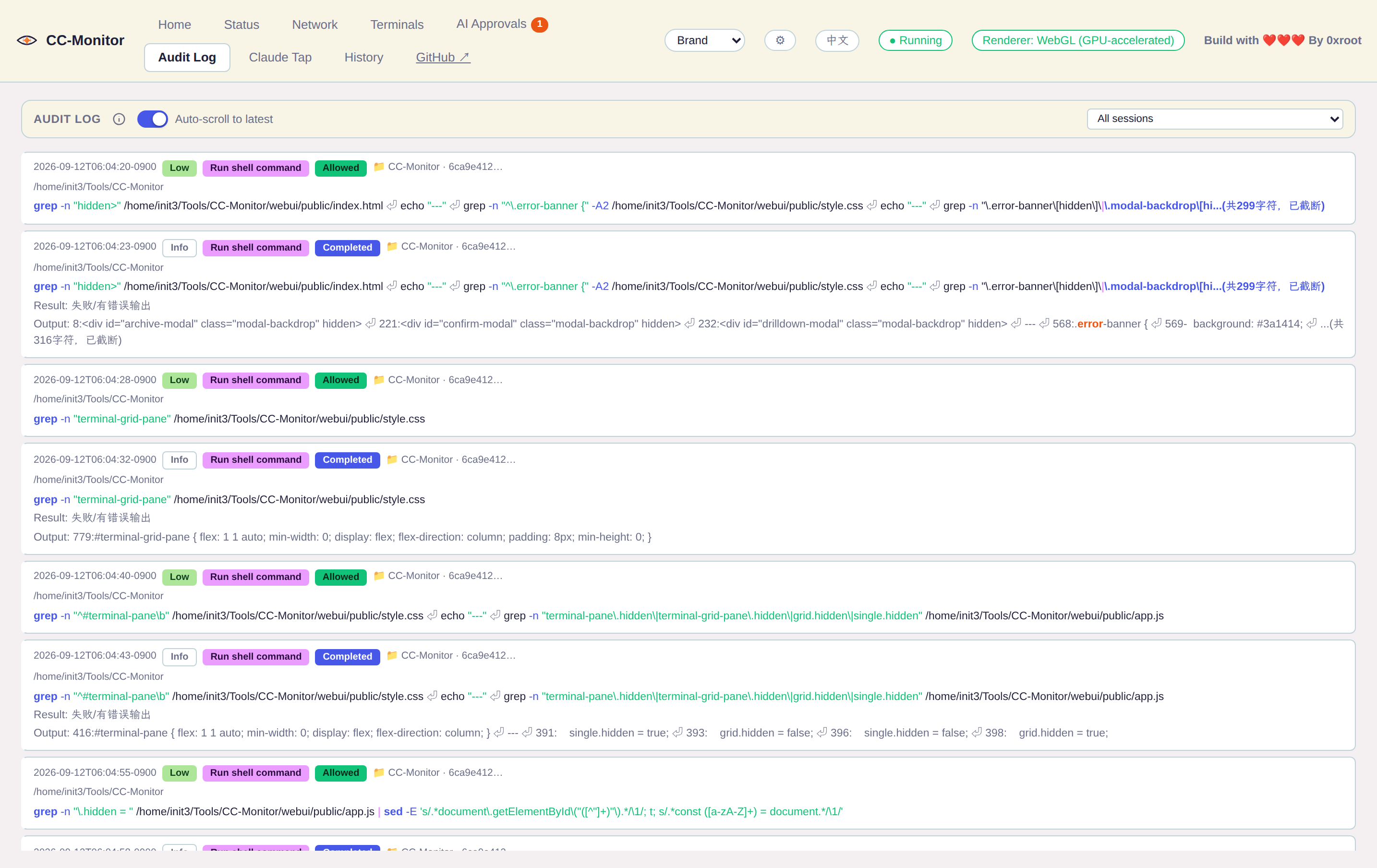Image resolution: width=1377 pixels, height=868 pixels.
Task: Click folder icon on the 06:04:32 entry
Action: click(x=392, y=459)
